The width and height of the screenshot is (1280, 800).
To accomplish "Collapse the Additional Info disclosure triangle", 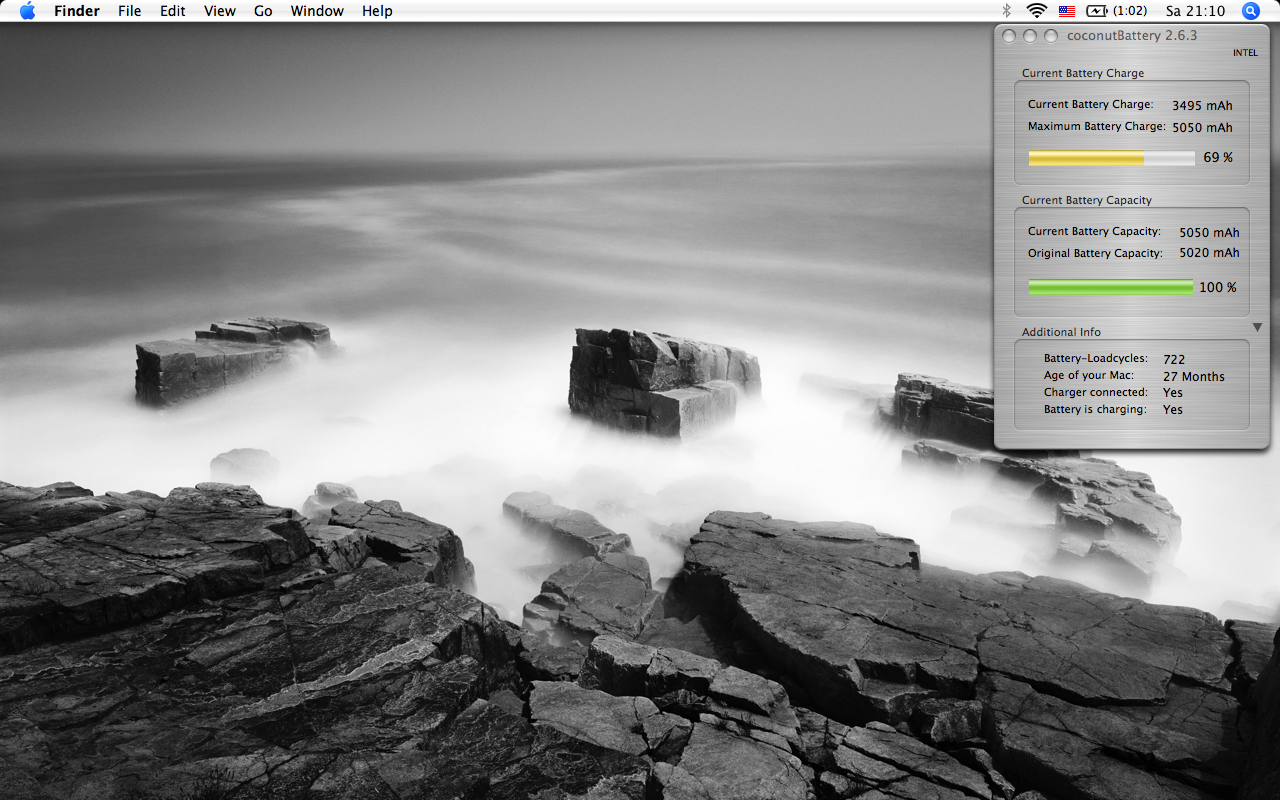I will tap(1257, 328).
